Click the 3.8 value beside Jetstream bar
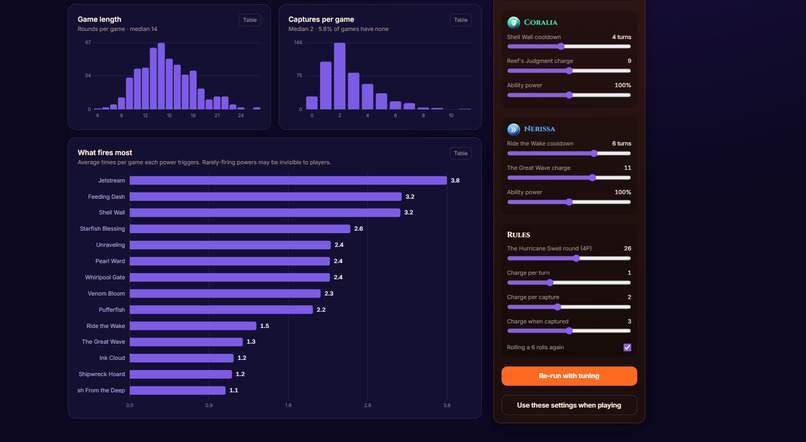The image size is (806, 442). [455, 180]
